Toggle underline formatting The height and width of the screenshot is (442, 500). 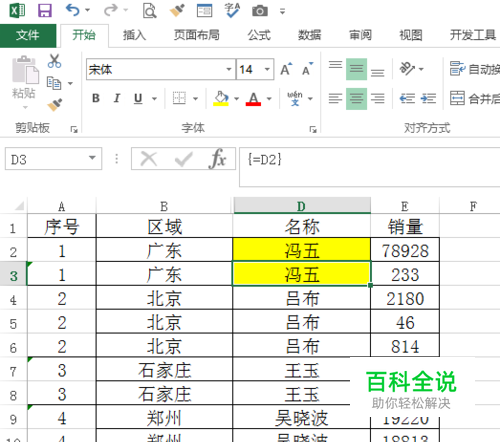(138, 98)
